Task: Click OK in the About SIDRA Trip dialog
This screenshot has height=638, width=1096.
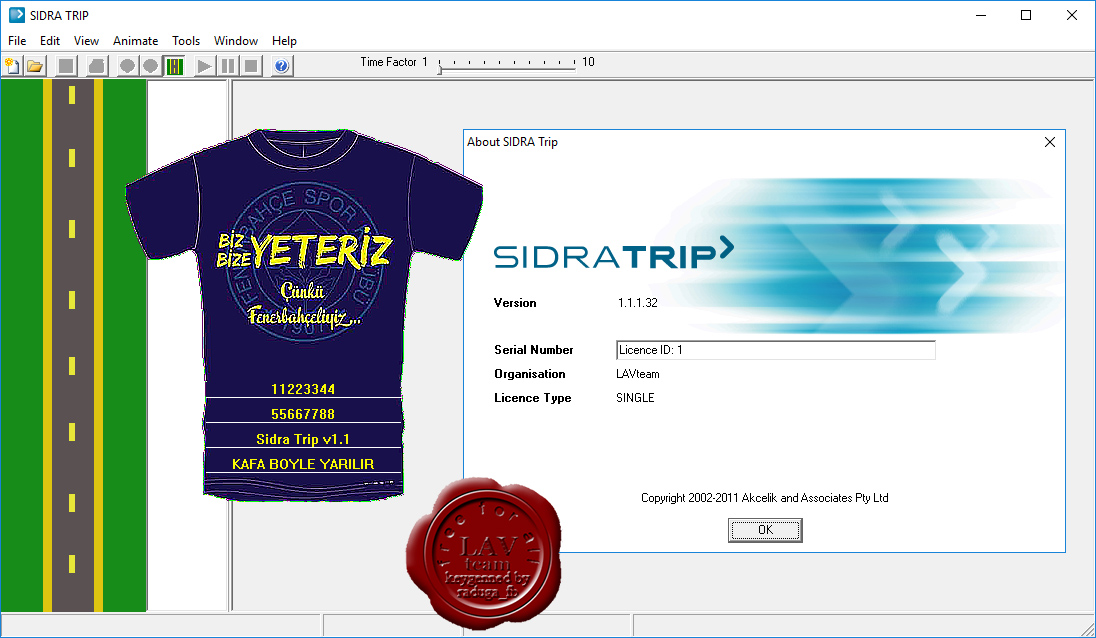Action: (765, 530)
